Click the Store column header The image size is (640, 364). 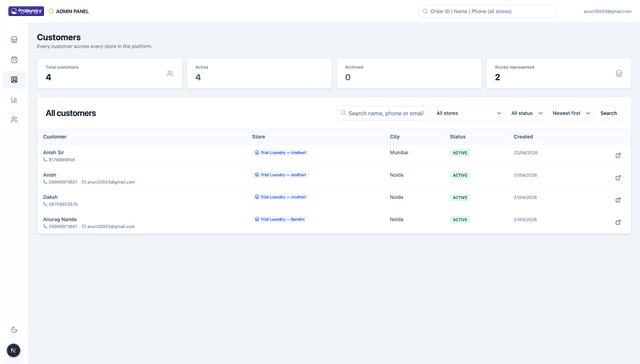click(x=258, y=137)
